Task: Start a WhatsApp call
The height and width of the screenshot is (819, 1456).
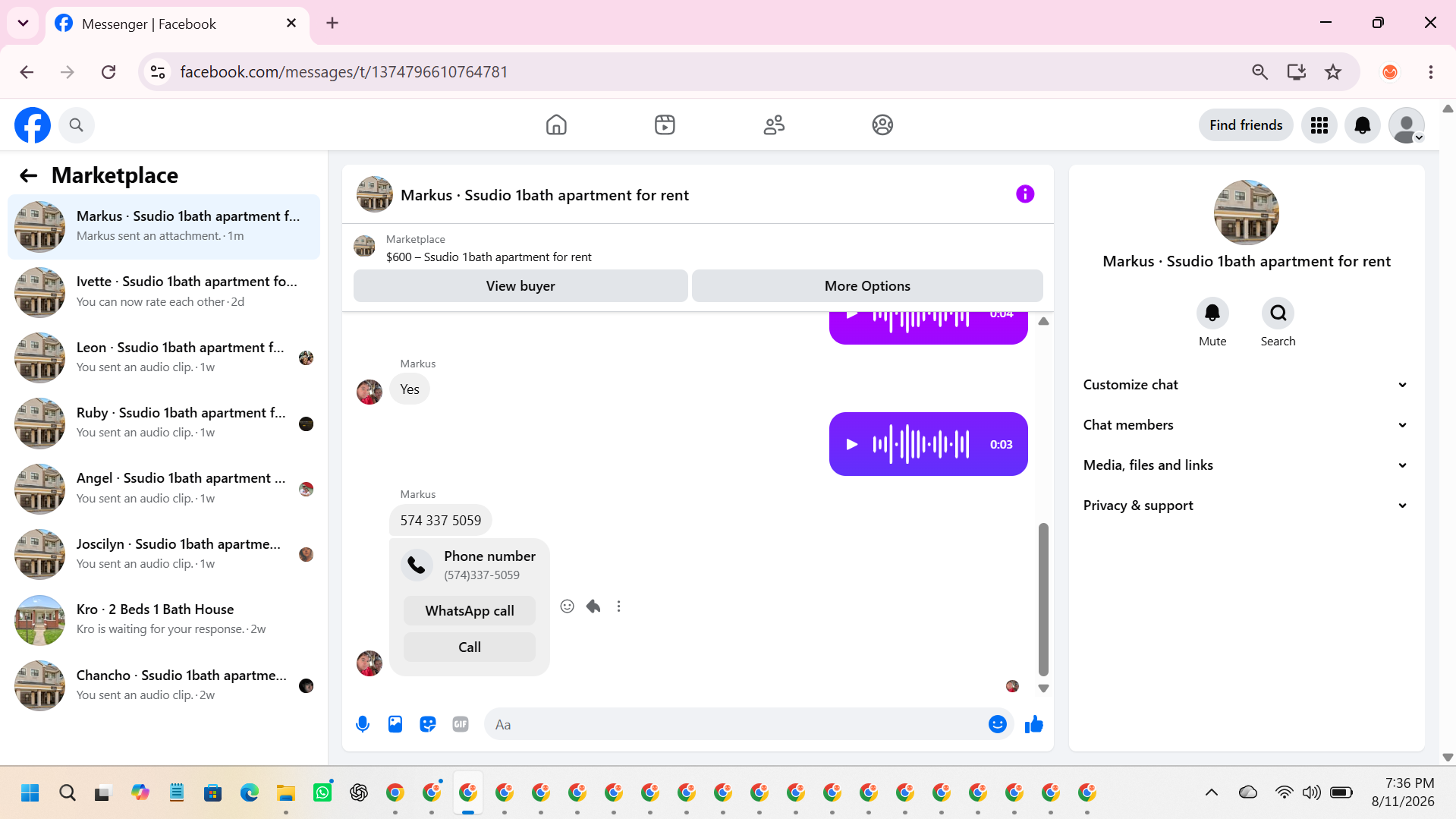Action: tap(470, 611)
